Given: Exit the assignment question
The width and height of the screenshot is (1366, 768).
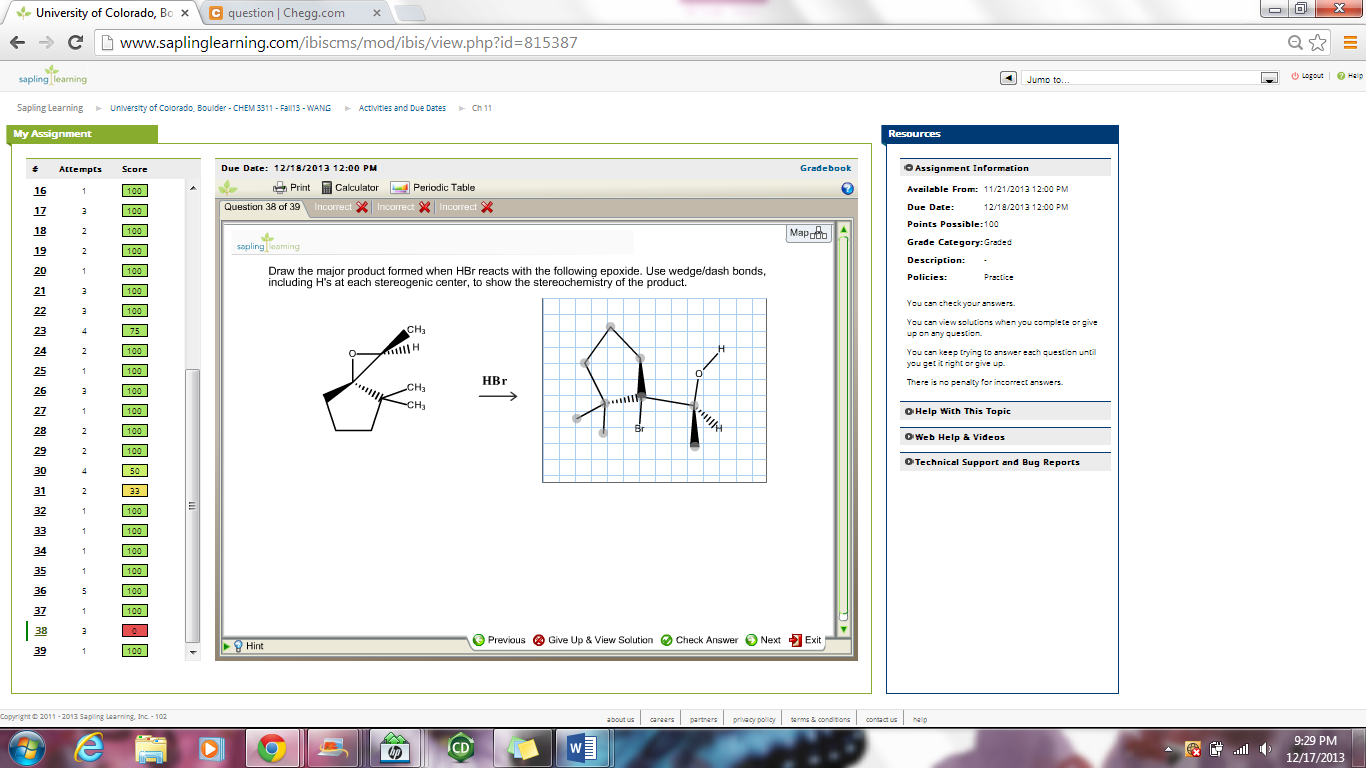Looking at the screenshot, I should [x=805, y=640].
